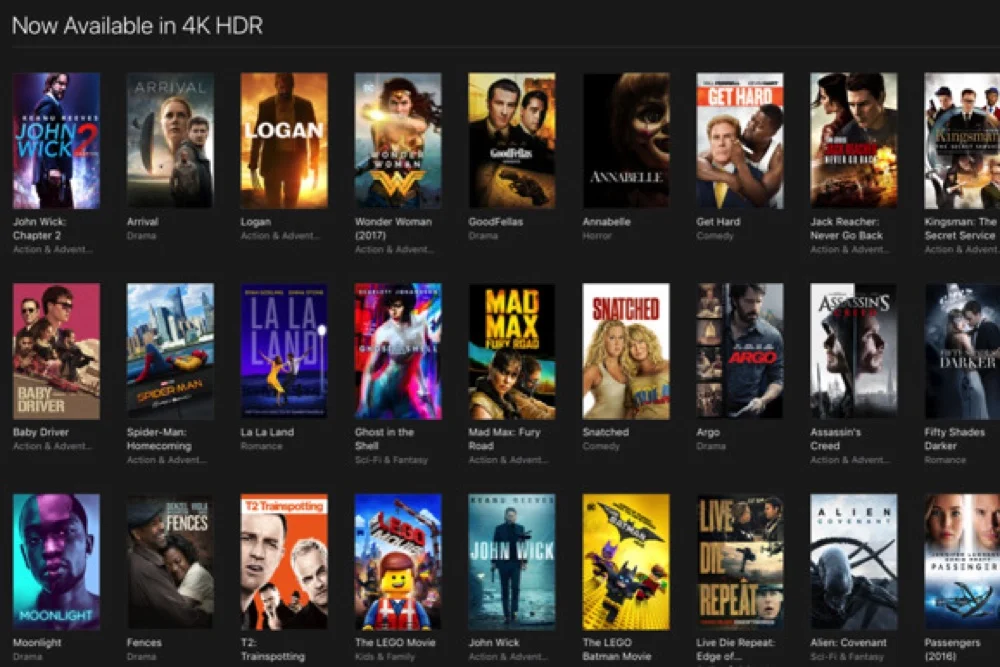1000x667 pixels.
Task: Open Kingsman: The Secret Service poster
Action: pyautogui.click(x=962, y=141)
